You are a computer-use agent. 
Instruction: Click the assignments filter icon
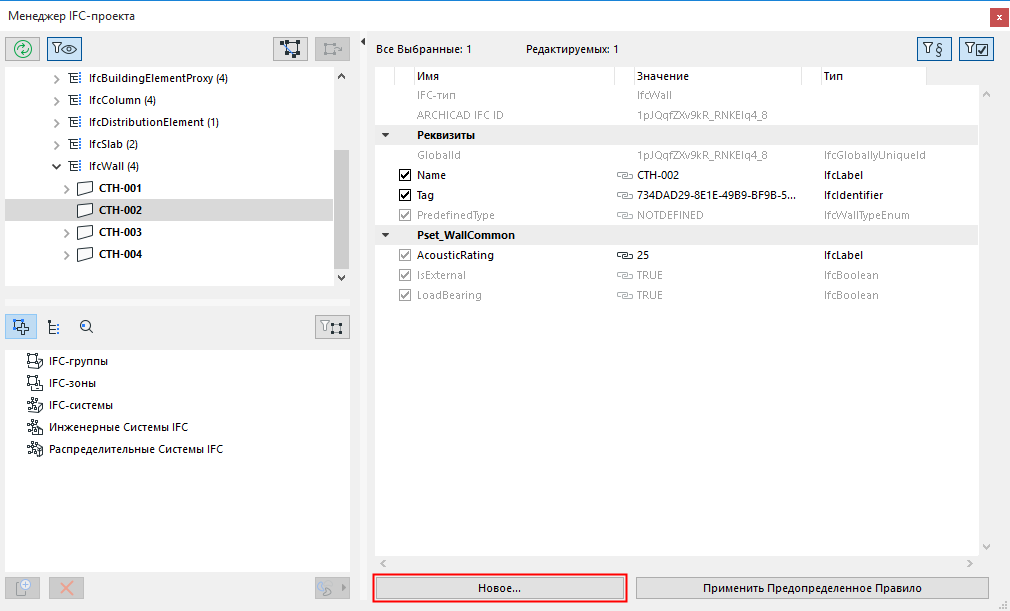331,326
